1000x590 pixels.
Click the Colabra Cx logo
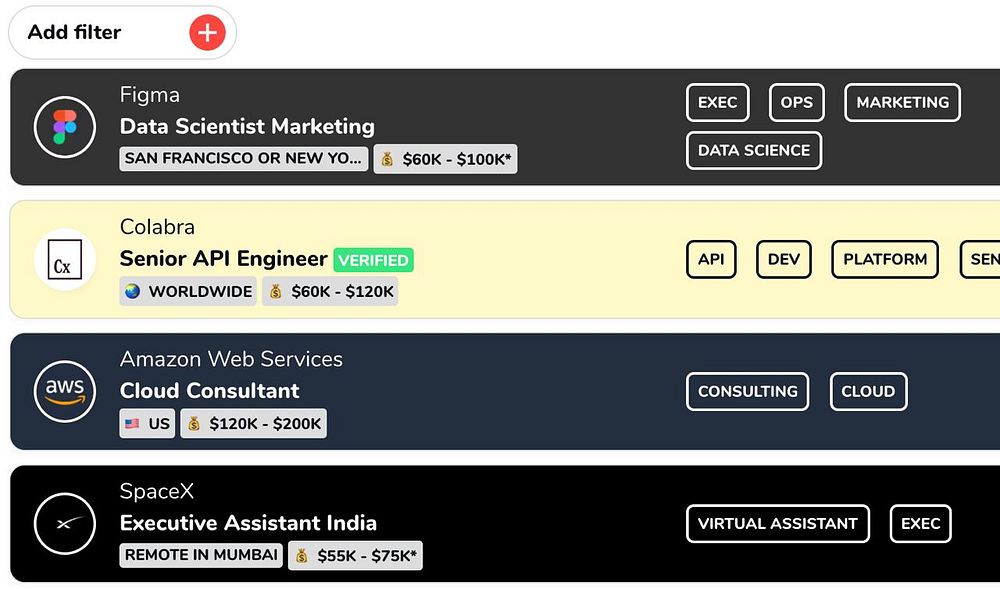[65, 260]
